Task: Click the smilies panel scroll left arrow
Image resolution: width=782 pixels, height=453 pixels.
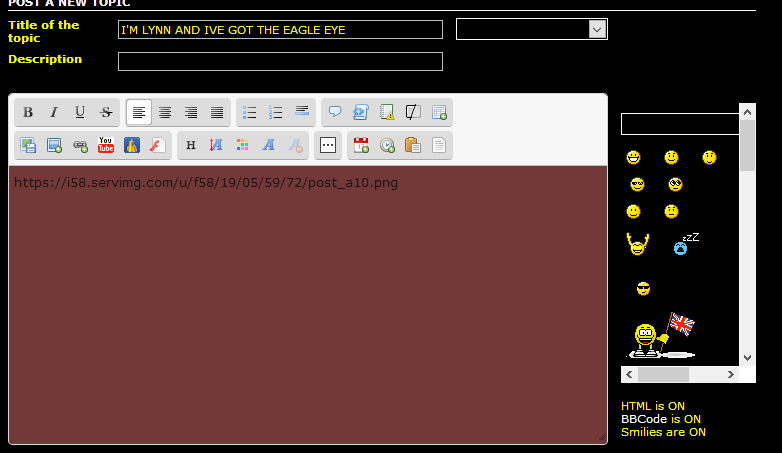Action: pos(629,374)
